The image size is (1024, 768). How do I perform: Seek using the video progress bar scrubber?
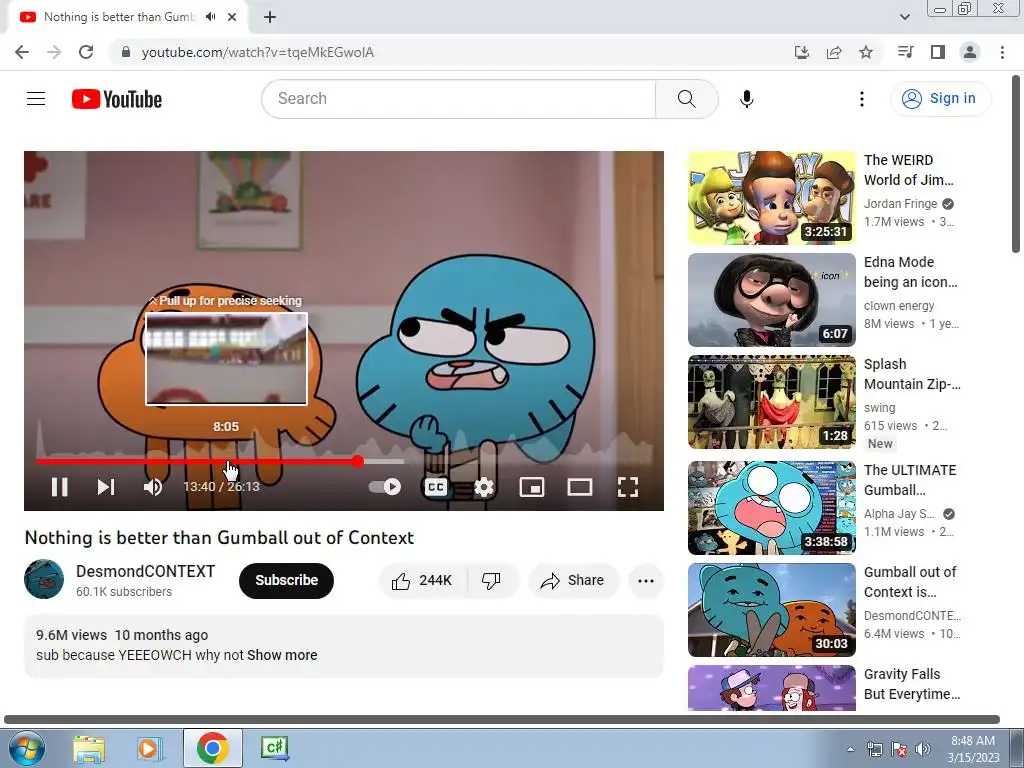357,462
